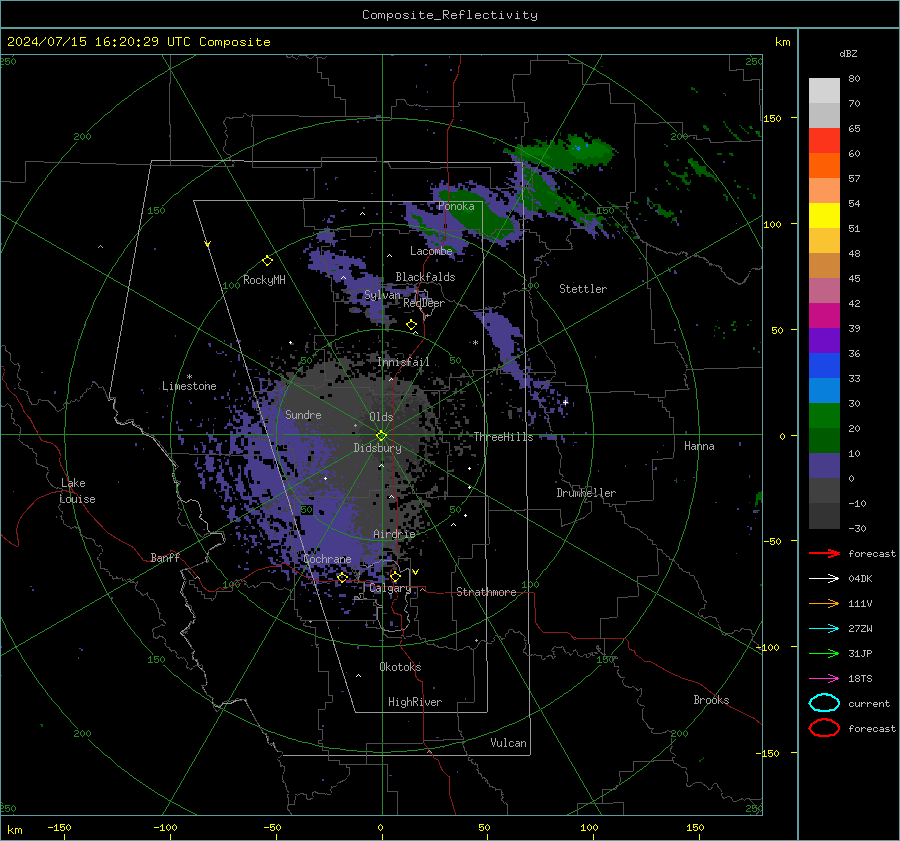This screenshot has width=900, height=841.
Task: Click the white plus marker west of Hanna
Action: (x=565, y=402)
